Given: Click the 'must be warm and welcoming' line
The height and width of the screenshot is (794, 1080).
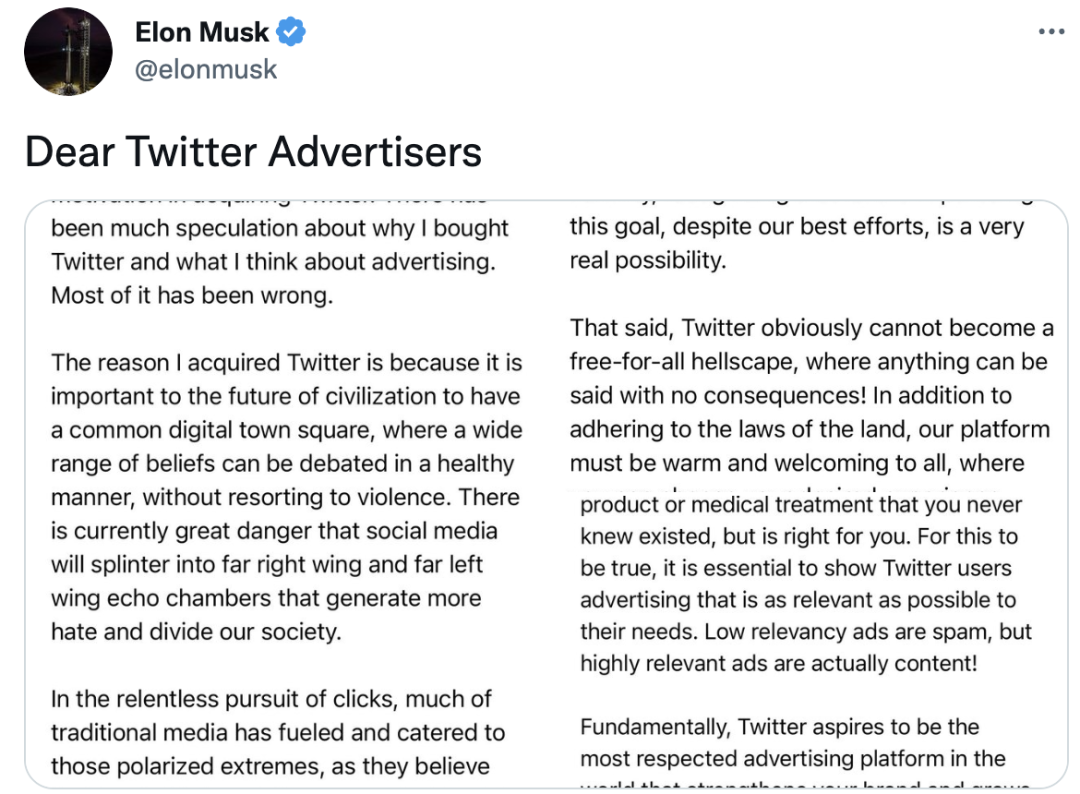Looking at the screenshot, I should [x=797, y=463].
